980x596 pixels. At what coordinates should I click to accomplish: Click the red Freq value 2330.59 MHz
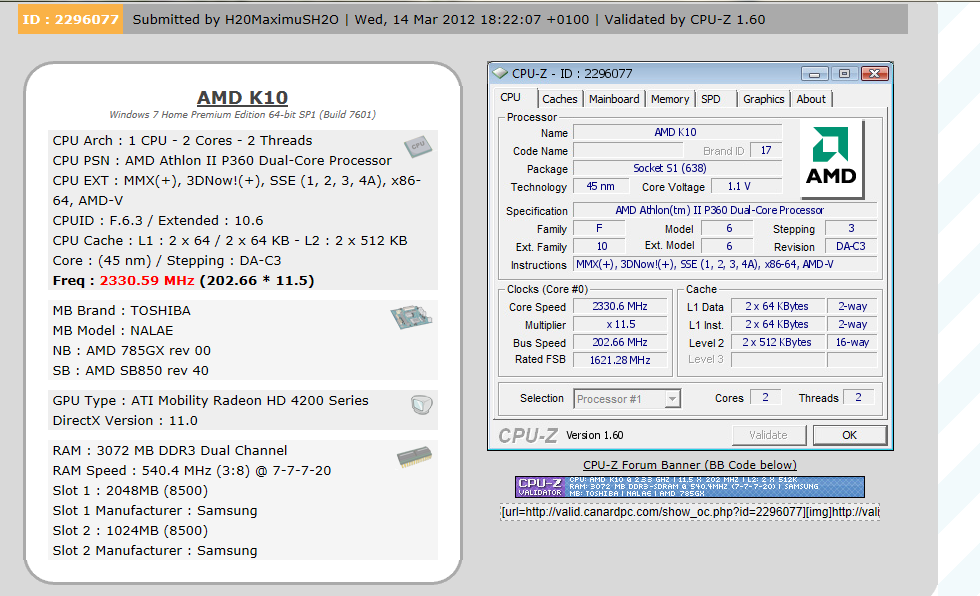[x=147, y=281]
